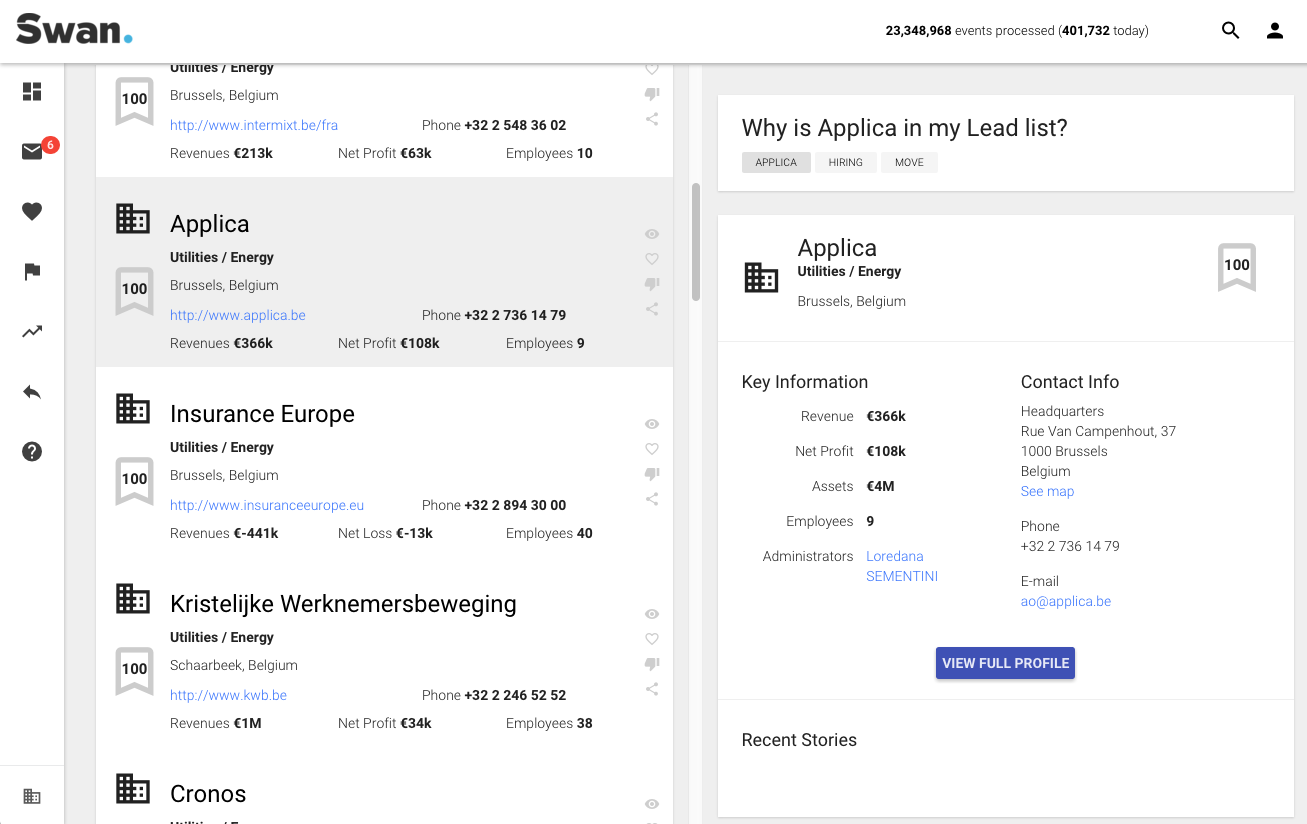
Task: Click the events processed counter in header
Action: 1017,31
